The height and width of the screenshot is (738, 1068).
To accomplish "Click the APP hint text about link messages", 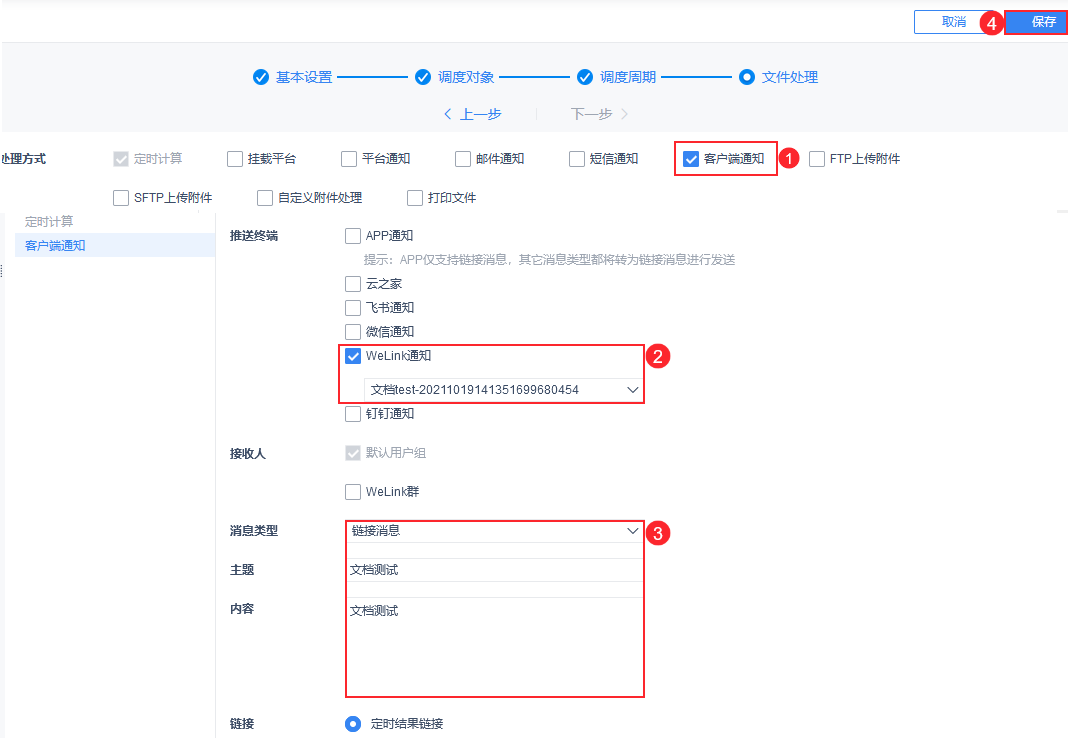I will click(x=549, y=259).
